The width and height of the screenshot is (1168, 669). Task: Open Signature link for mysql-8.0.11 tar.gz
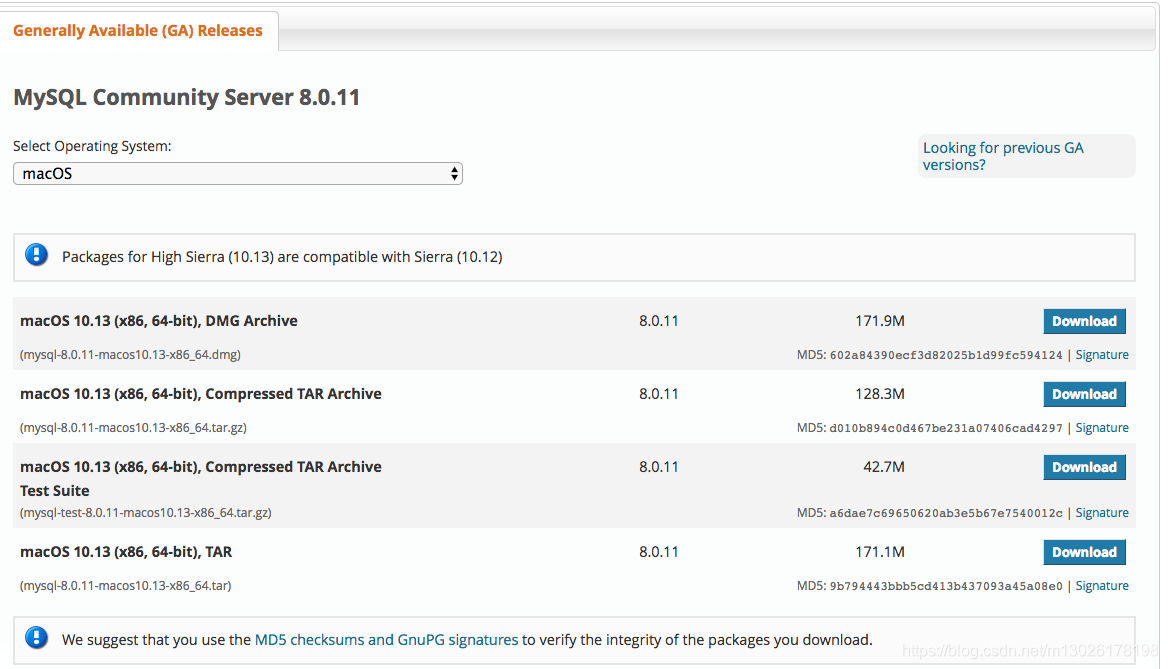[x=1102, y=428]
